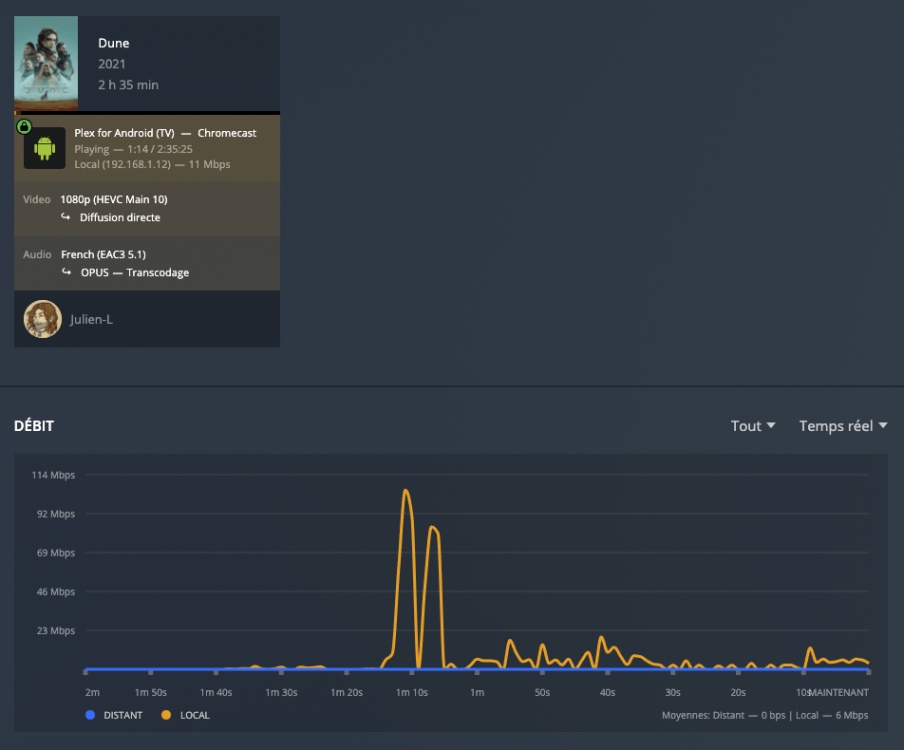Open the Tout filter dropdown
The image size is (904, 750).
coord(753,426)
